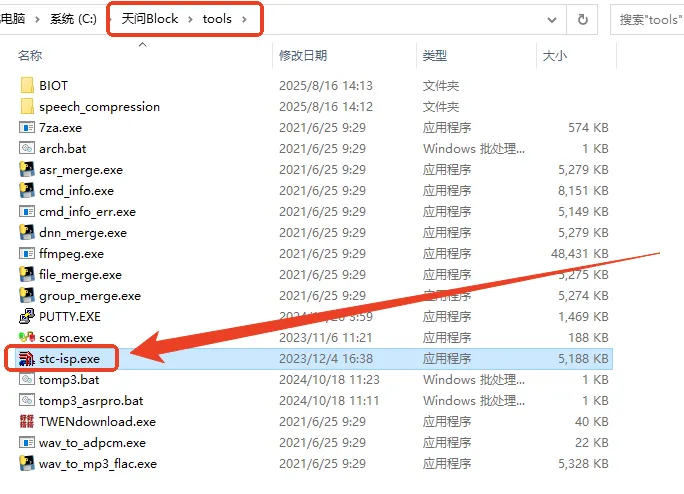Click 系统 (C:) breadcrumb segment
This screenshot has width=684, height=494.
pyautogui.click(x=71, y=19)
